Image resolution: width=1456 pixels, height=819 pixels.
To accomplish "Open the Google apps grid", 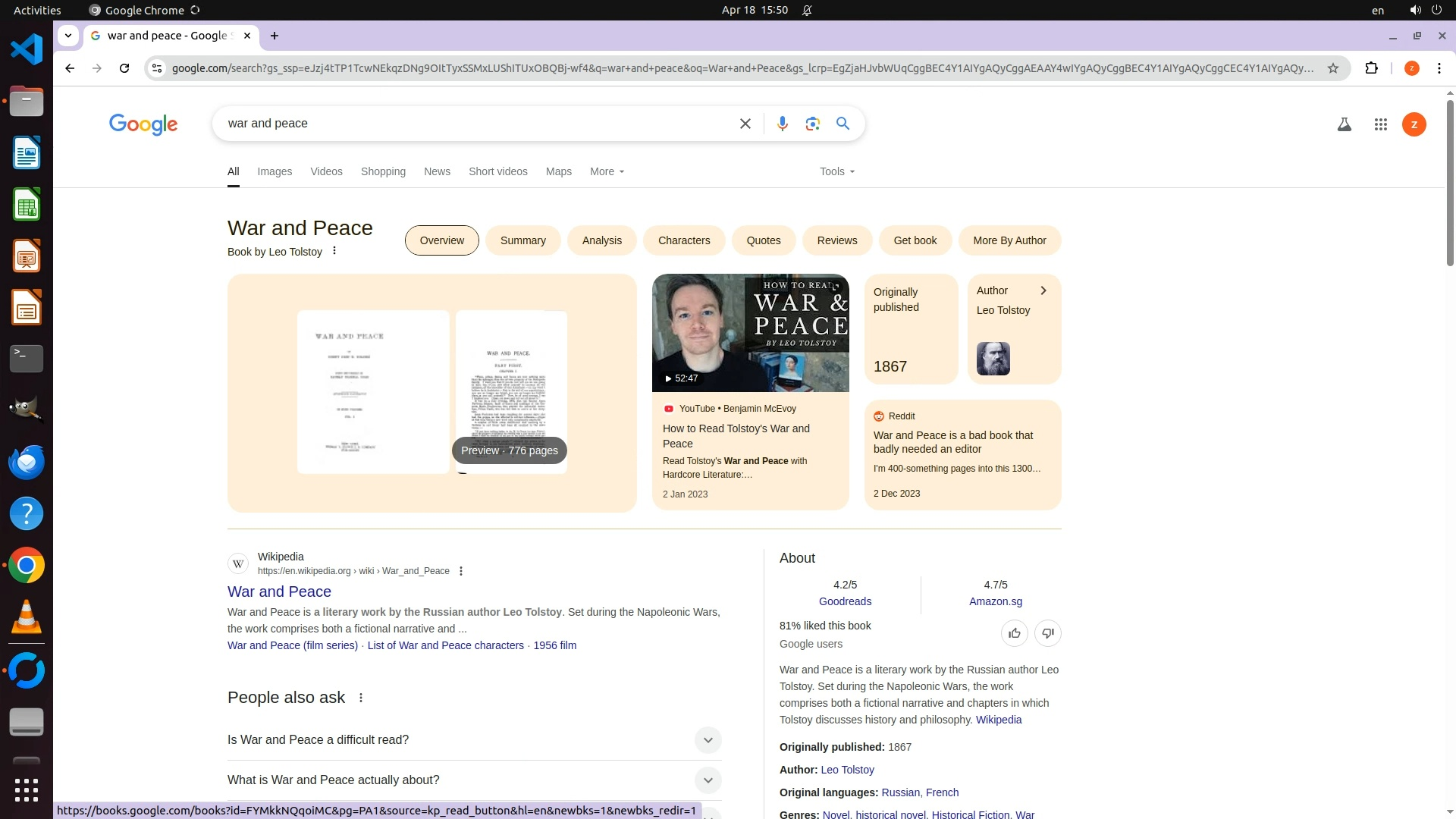I will point(1380,124).
